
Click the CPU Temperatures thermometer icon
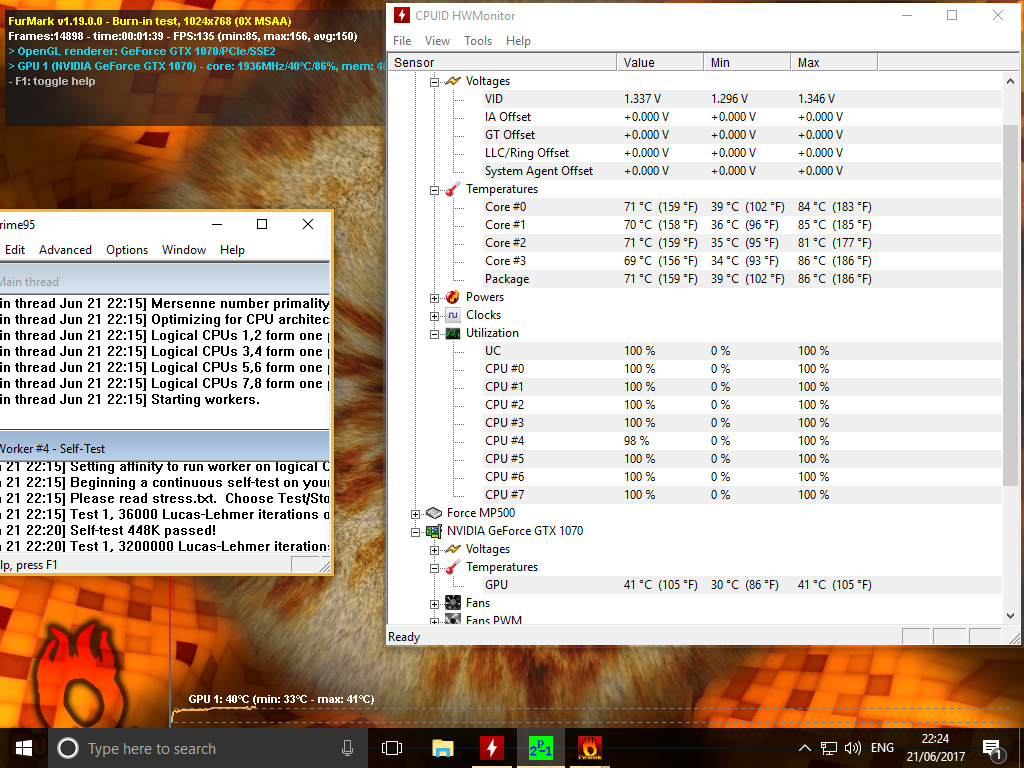(x=453, y=189)
